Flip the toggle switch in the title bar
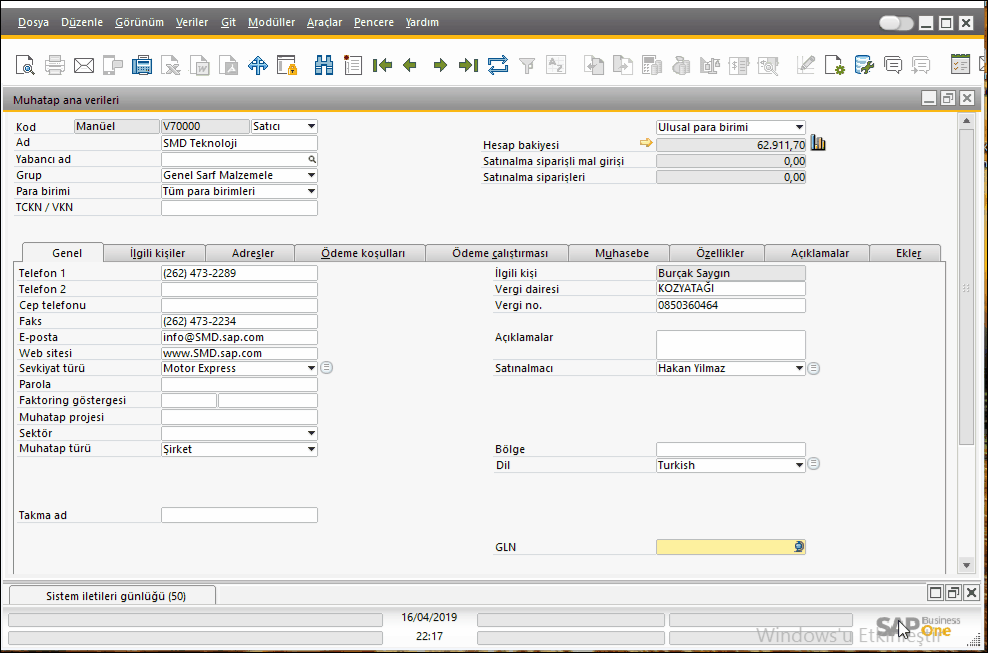 tap(896, 23)
